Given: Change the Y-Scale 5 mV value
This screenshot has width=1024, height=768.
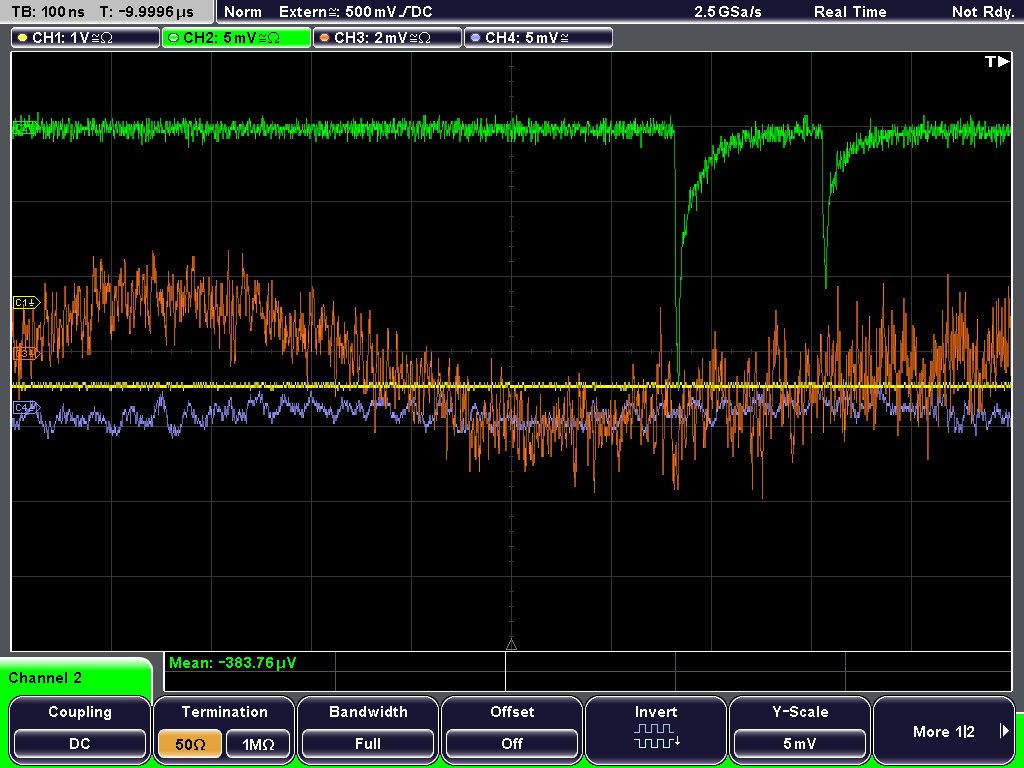Looking at the screenshot, I should pyautogui.click(x=799, y=743).
